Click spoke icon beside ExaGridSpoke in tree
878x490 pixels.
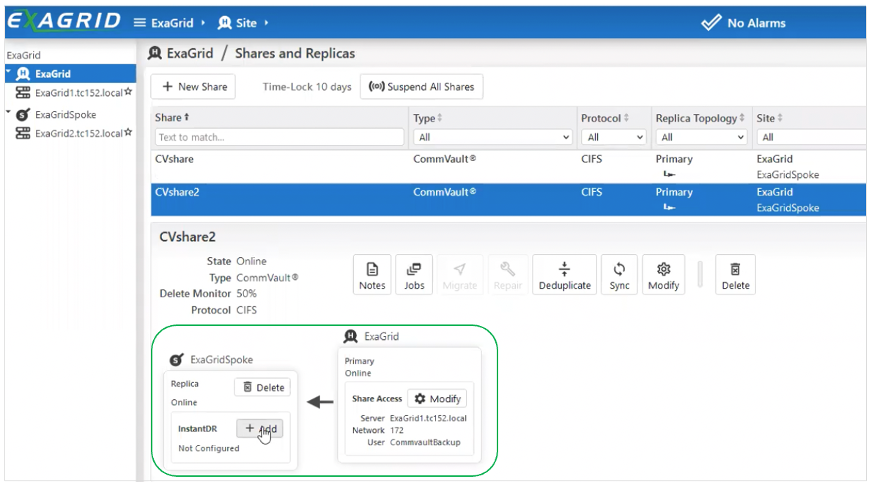(x=23, y=115)
